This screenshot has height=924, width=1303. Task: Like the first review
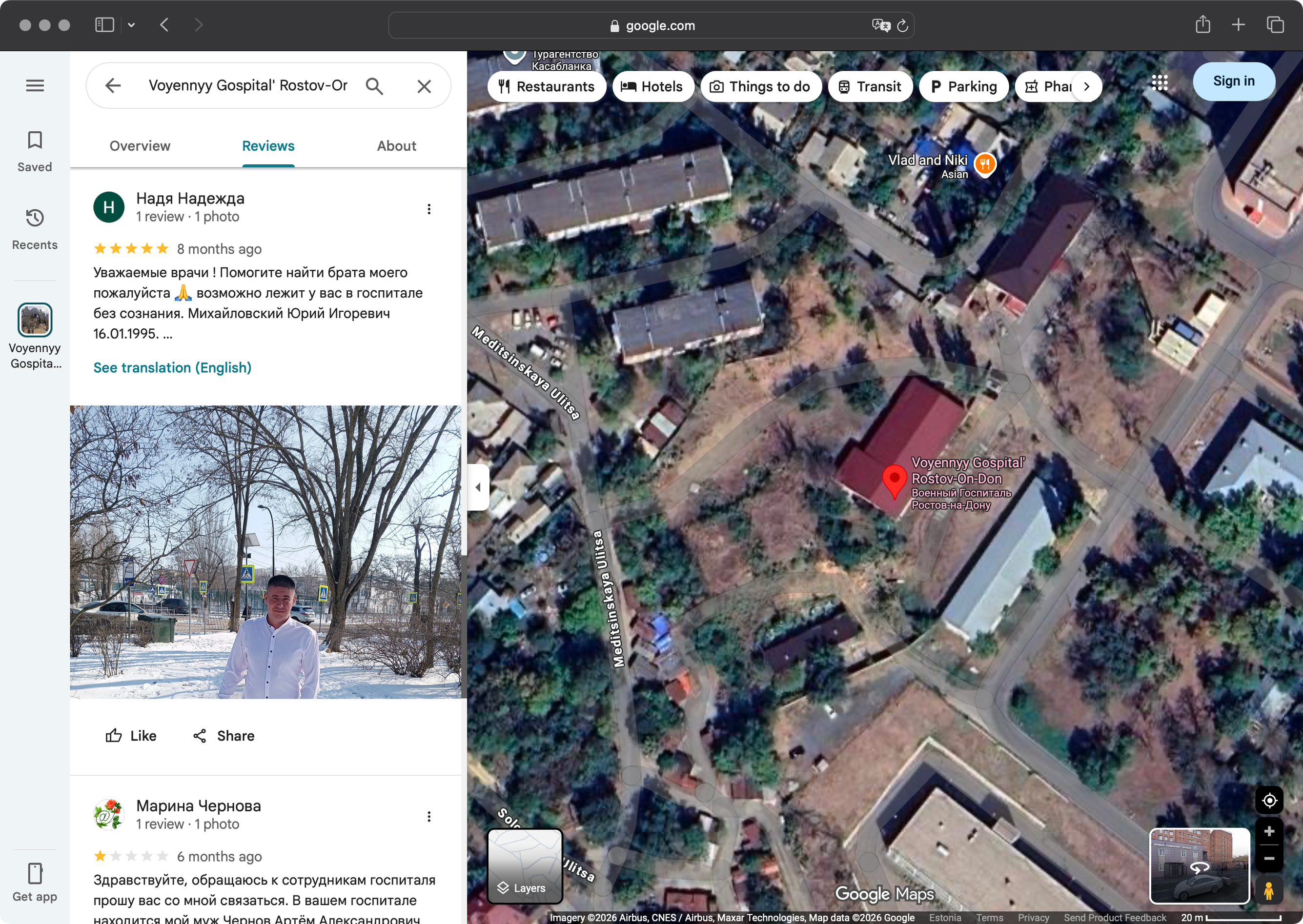(x=131, y=736)
